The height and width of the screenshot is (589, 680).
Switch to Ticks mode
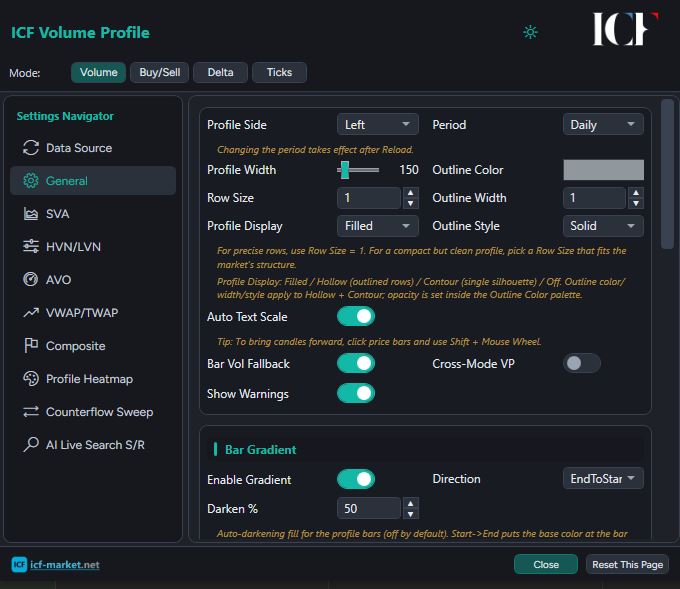tap(279, 72)
